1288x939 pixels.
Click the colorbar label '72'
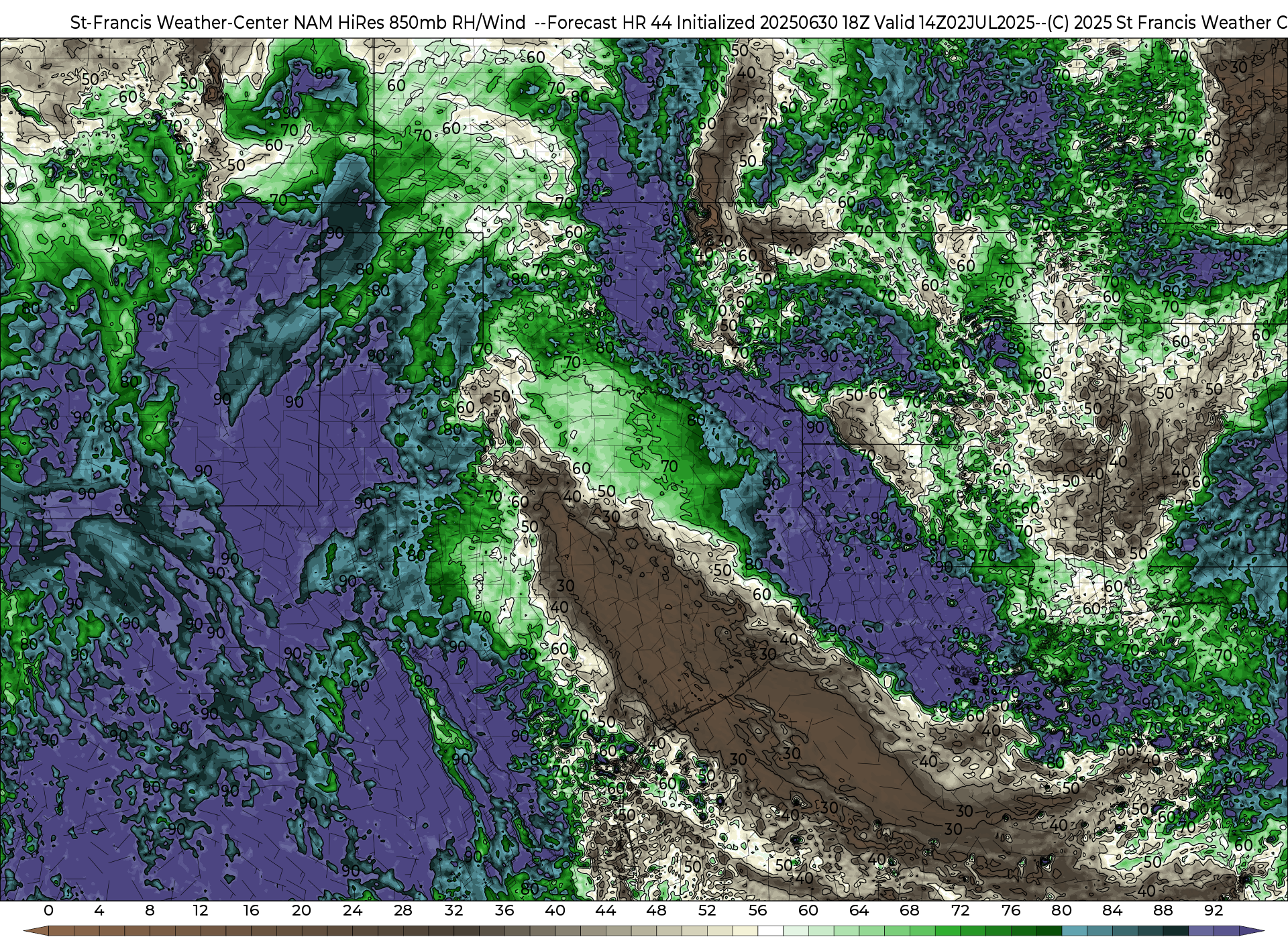pyautogui.click(x=961, y=911)
